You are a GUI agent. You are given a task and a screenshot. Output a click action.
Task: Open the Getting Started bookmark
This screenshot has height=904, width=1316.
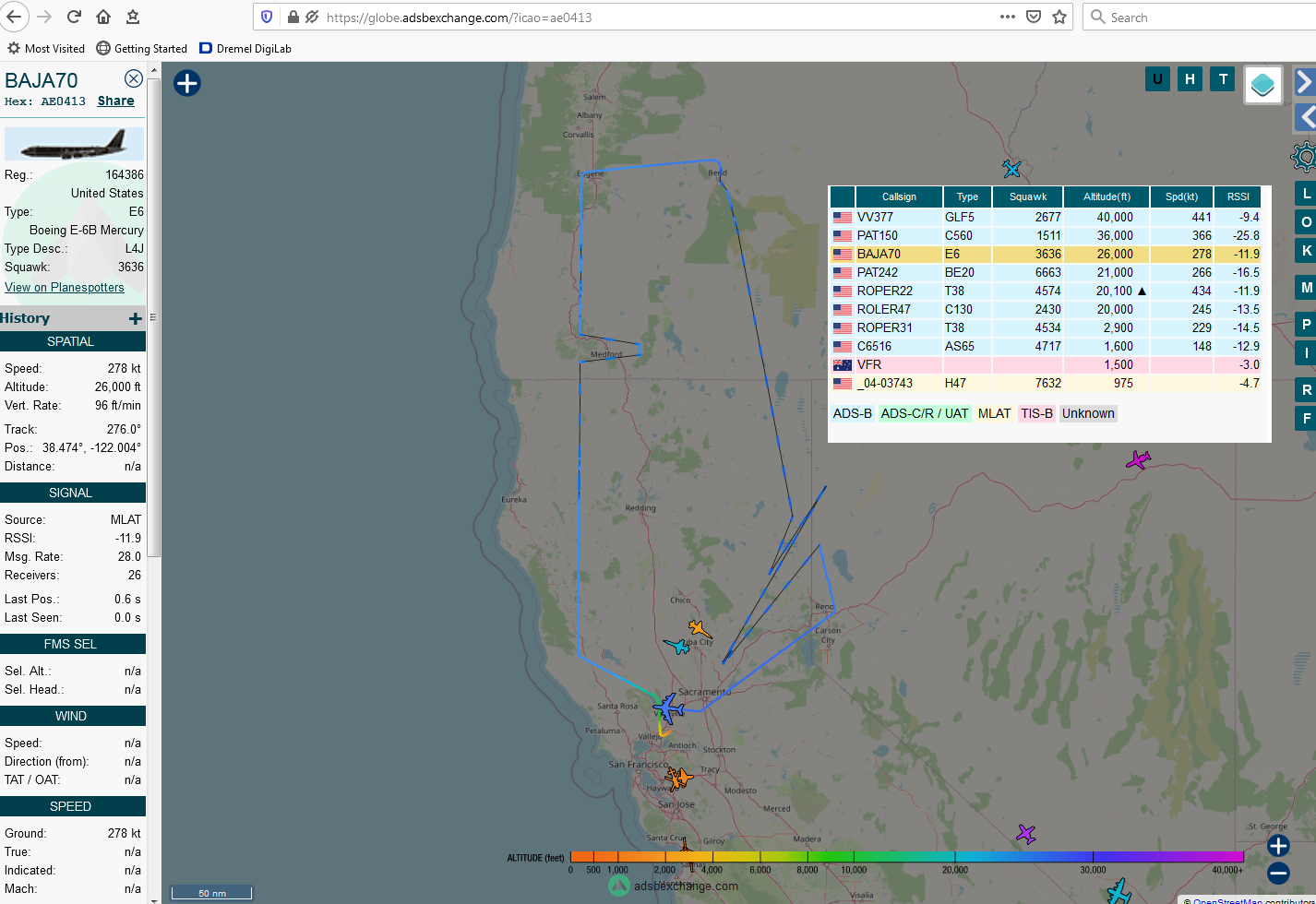click(142, 48)
